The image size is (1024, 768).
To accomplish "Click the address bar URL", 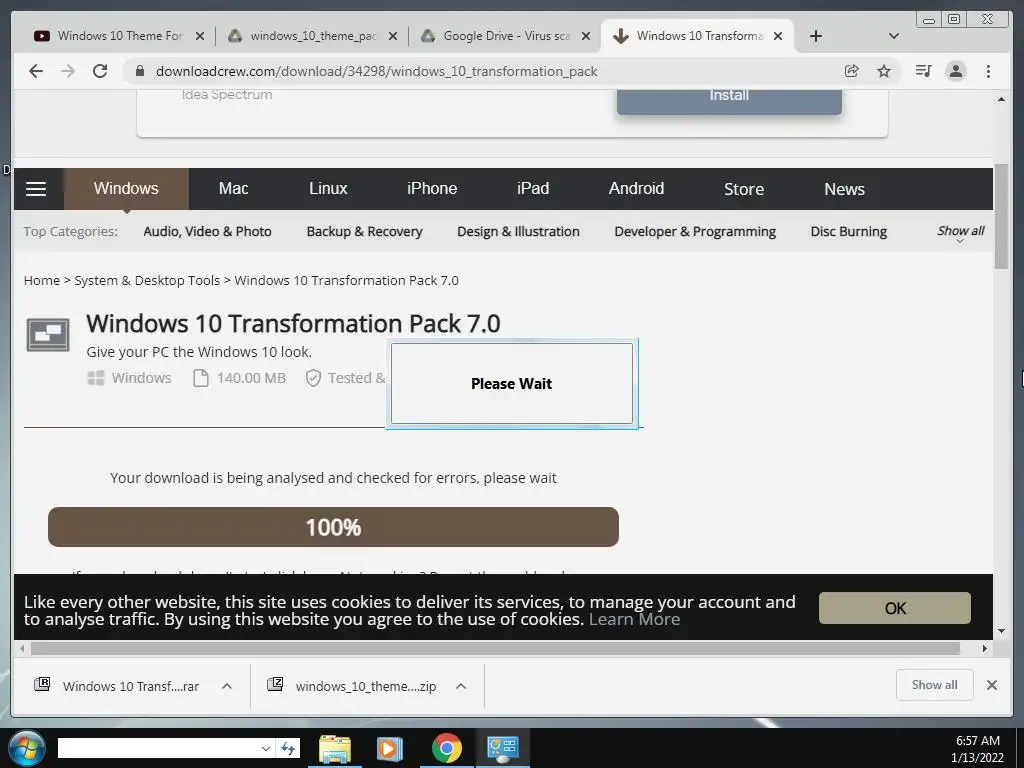I will coord(376,71).
